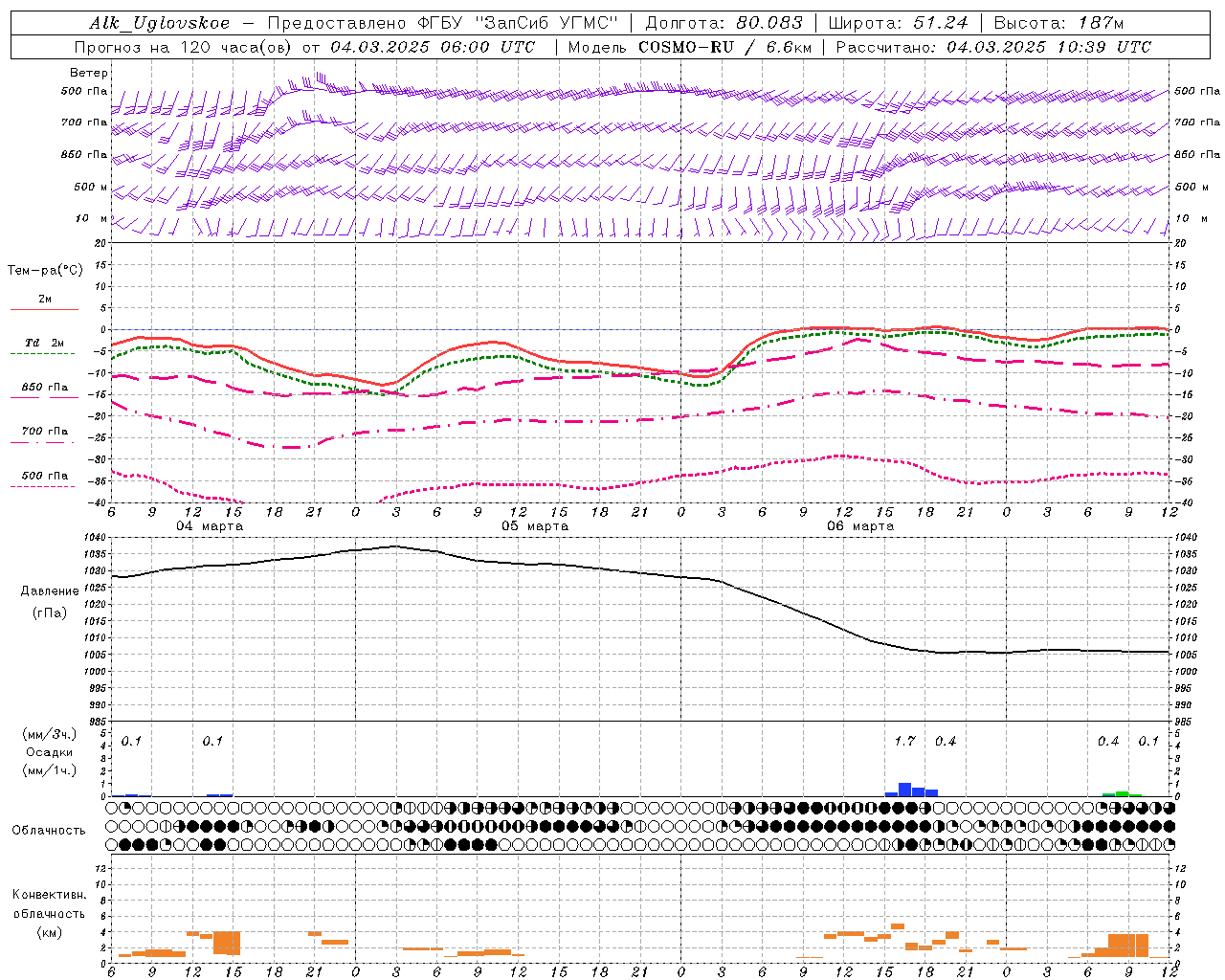Click the Td 2м dew point legend entry
The image size is (1225, 980).
[44, 343]
